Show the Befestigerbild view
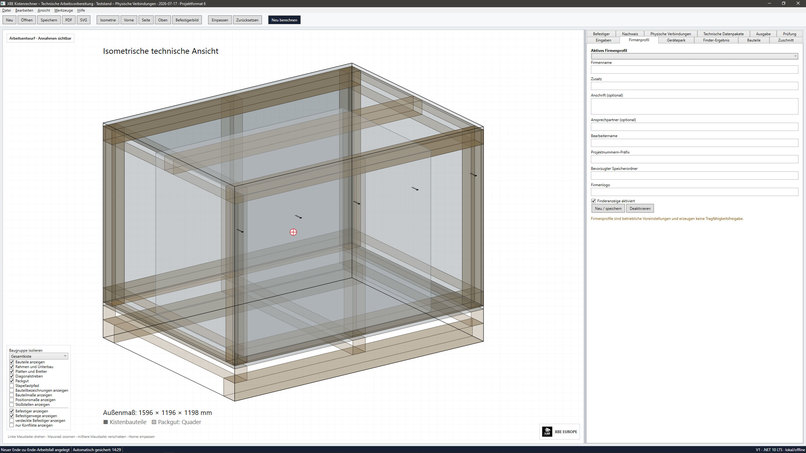This screenshot has width=806, height=453. click(x=187, y=20)
